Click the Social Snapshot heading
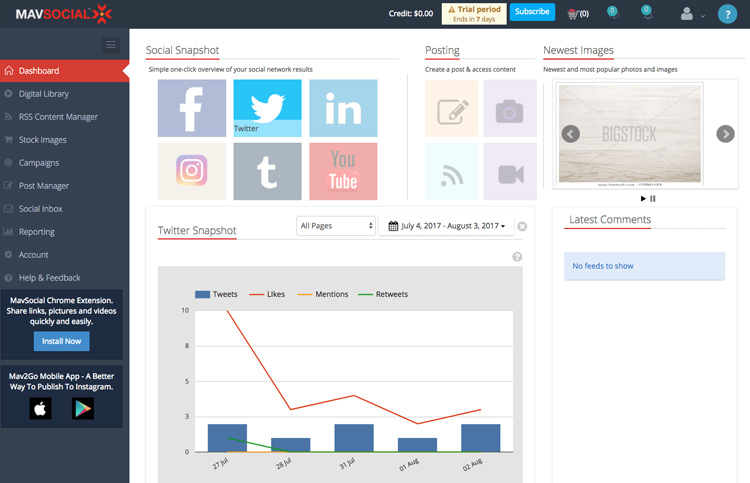750x483 pixels. point(182,50)
